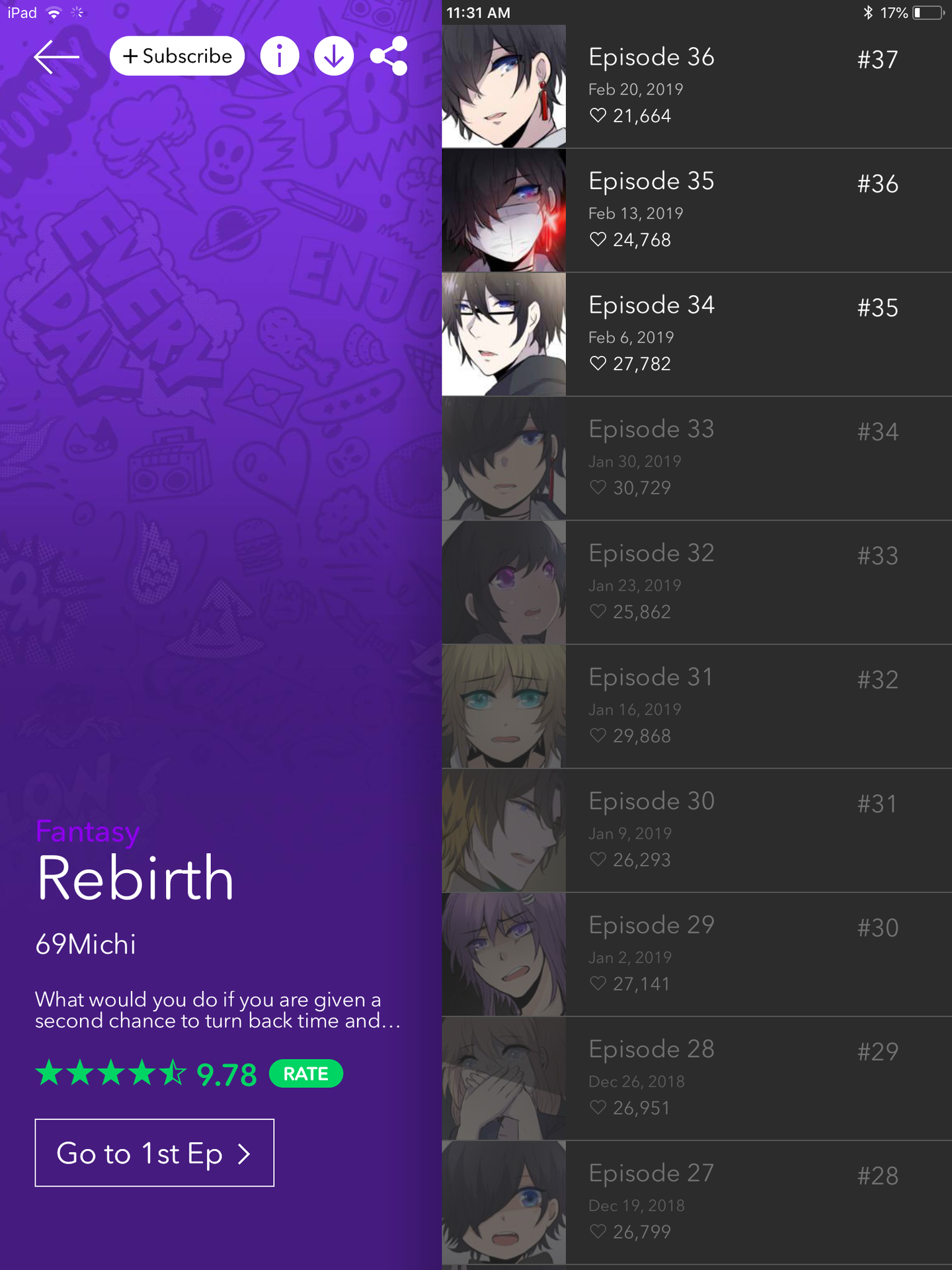The image size is (952, 1270).
Task: Click the green star rating row
Action: coord(111,1074)
